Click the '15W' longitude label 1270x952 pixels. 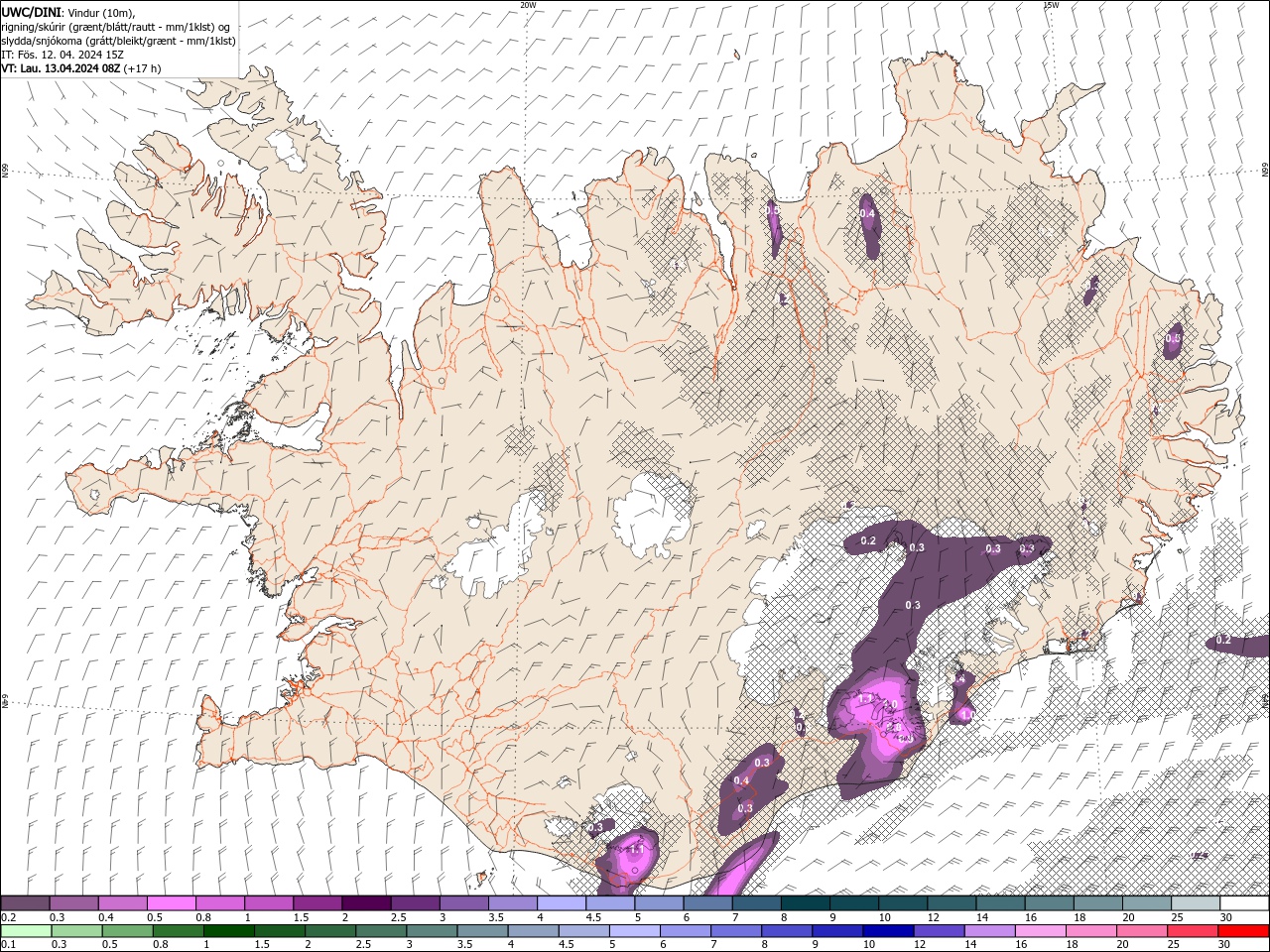pyautogui.click(x=1051, y=5)
